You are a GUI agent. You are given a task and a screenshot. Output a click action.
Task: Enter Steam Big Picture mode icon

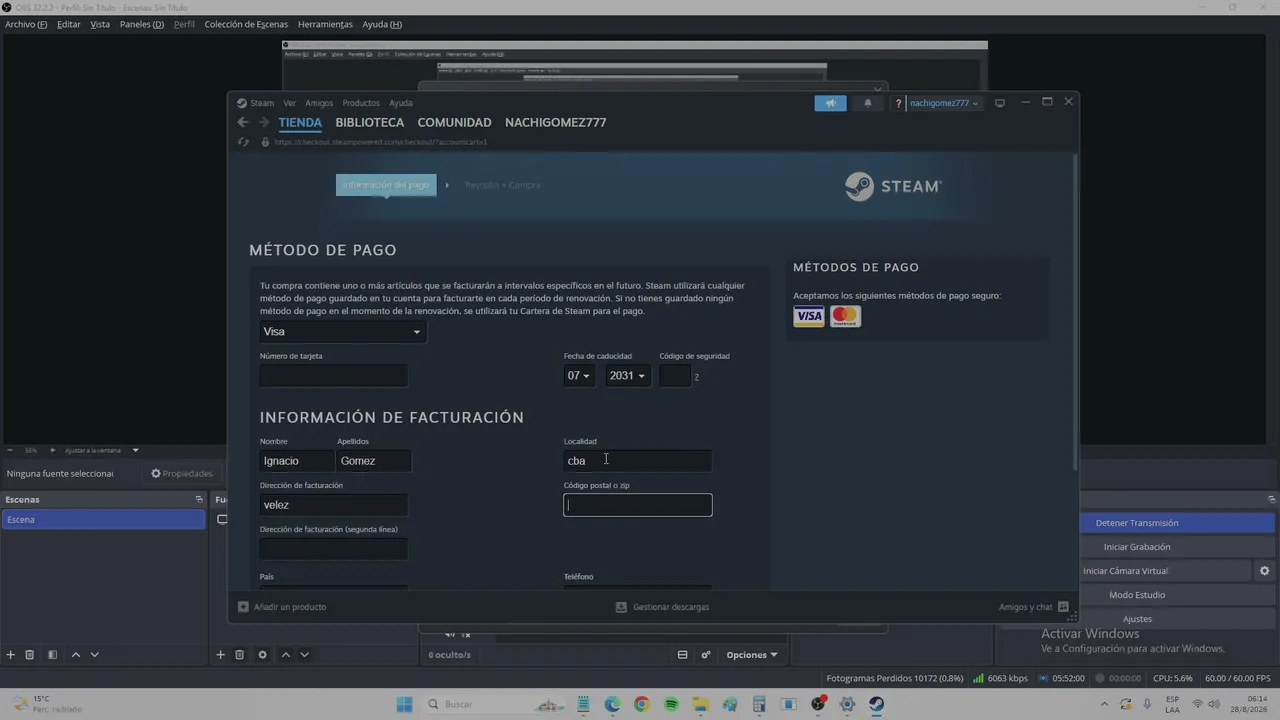[1000, 103]
